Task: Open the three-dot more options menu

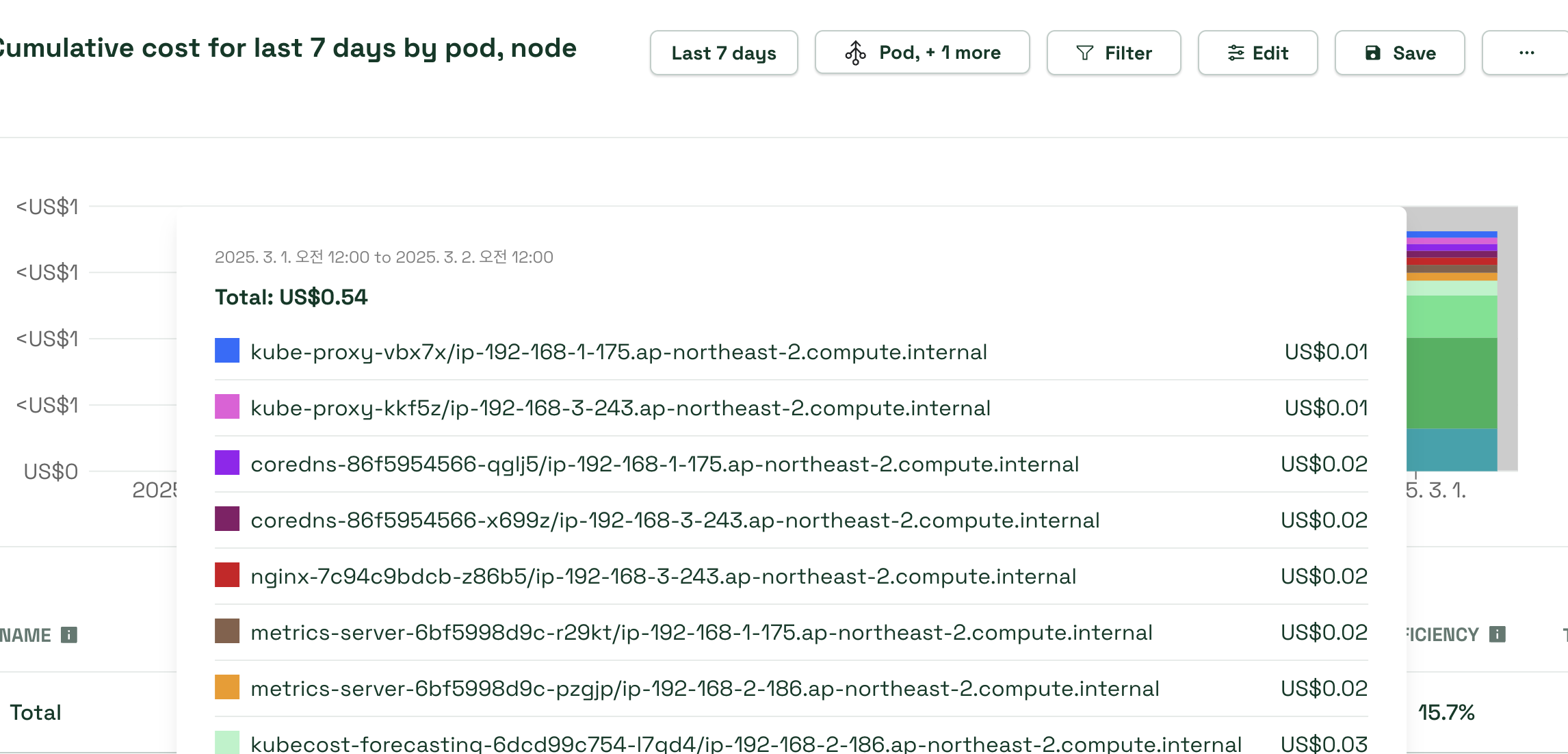Action: tap(1526, 53)
